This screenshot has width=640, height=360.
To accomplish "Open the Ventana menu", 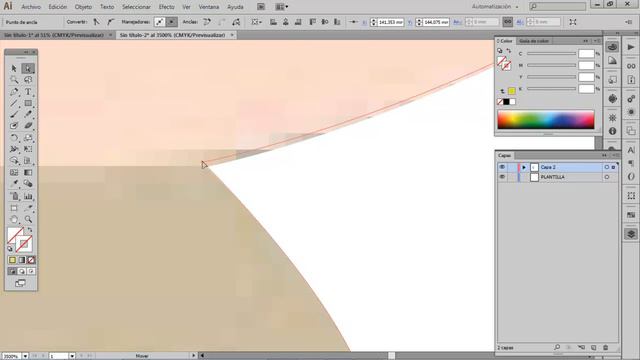I will click(x=209, y=7).
